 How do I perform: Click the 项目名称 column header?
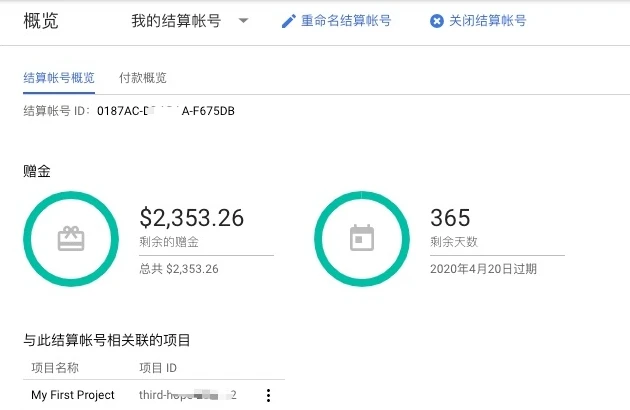coord(55,368)
